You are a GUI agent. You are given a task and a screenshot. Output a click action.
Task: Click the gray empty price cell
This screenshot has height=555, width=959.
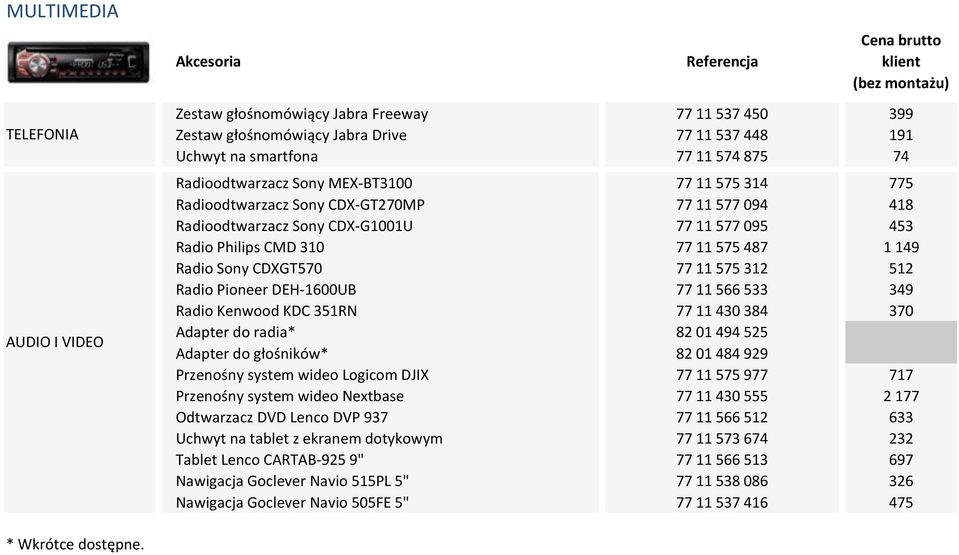pos(901,343)
